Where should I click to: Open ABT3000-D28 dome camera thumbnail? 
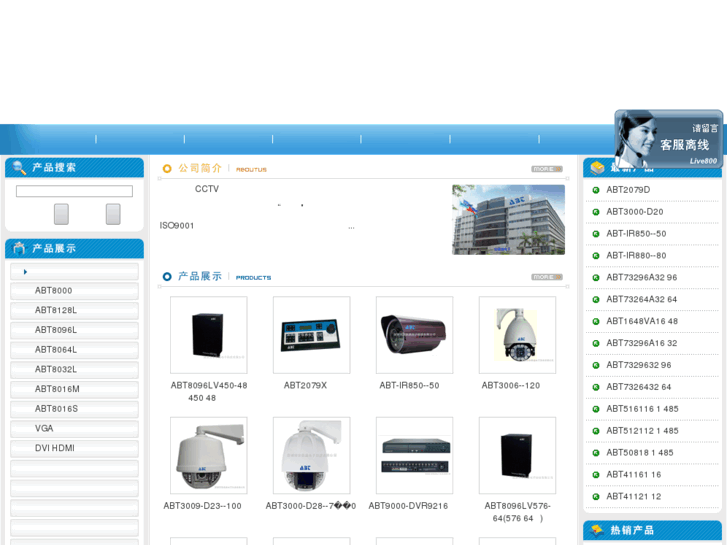[x=312, y=455]
